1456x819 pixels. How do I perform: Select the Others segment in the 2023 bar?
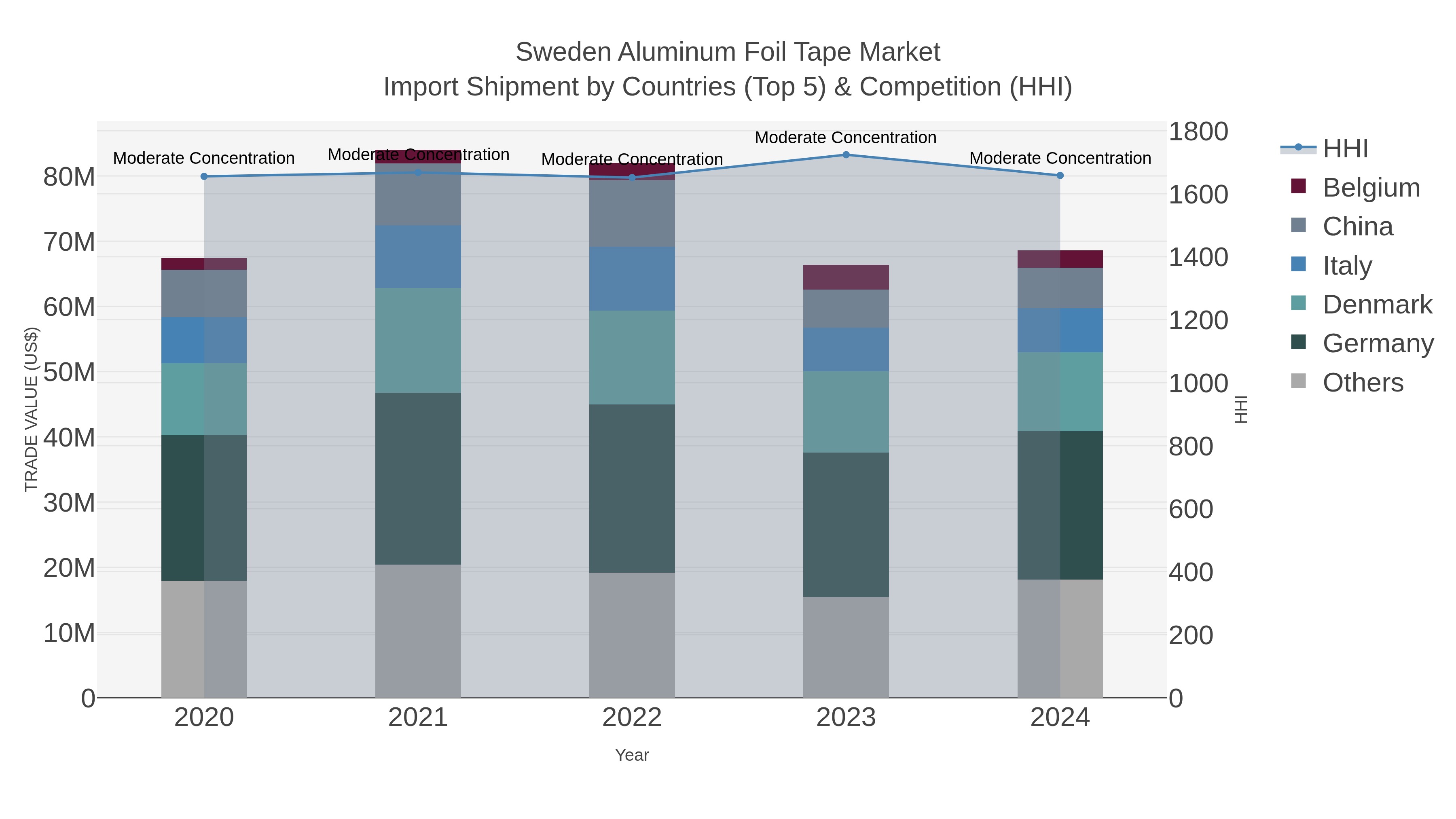coord(846,647)
